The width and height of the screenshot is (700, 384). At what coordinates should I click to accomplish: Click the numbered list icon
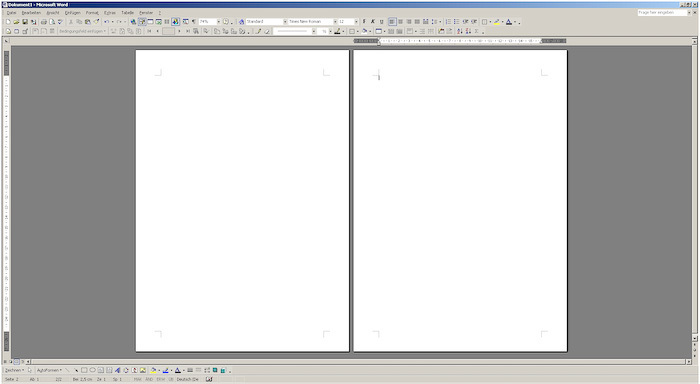pyautogui.click(x=448, y=21)
